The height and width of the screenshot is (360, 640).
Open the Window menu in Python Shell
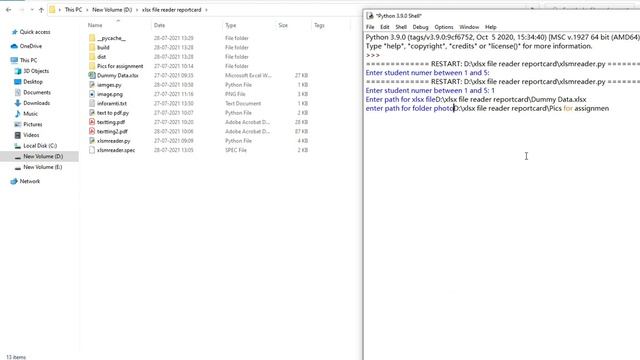469,27
